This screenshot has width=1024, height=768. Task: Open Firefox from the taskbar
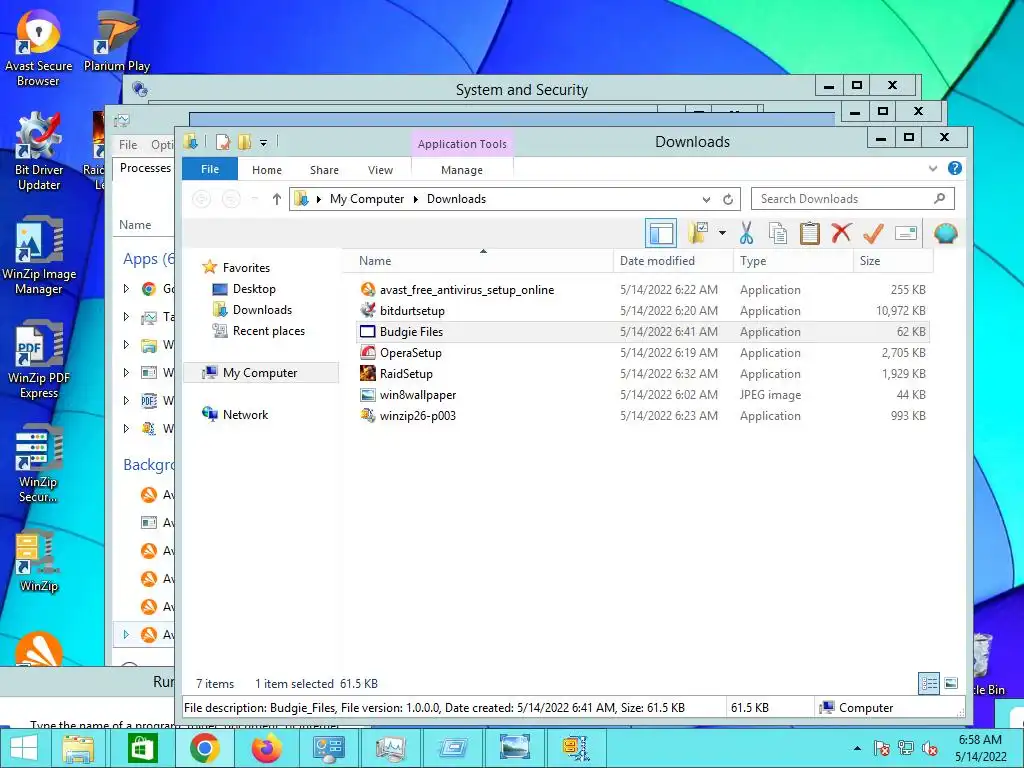pyautogui.click(x=267, y=748)
